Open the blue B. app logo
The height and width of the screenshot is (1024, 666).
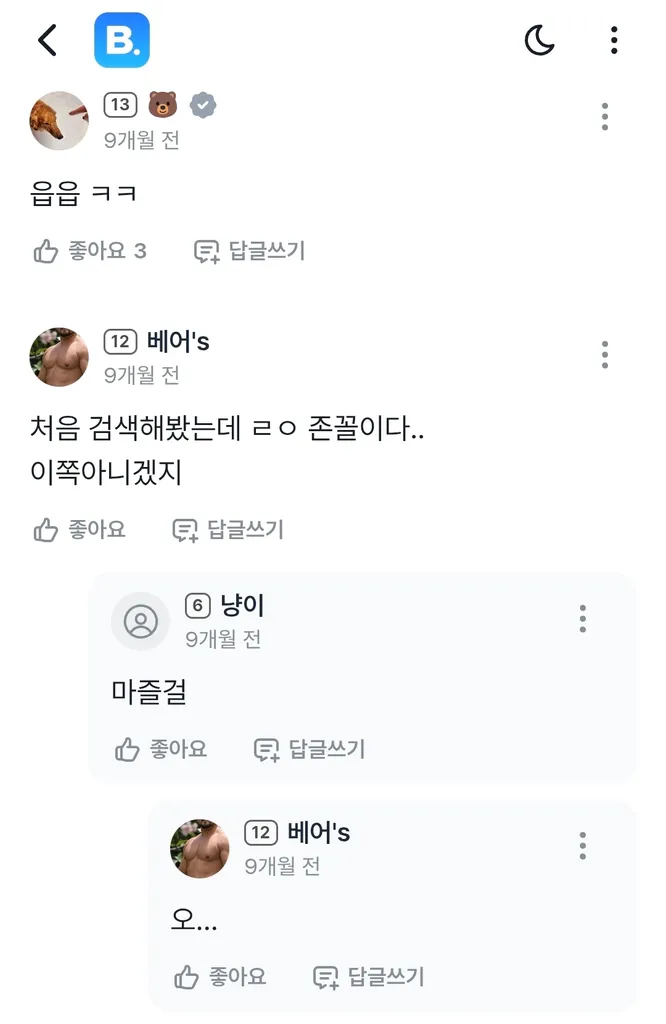coord(122,40)
